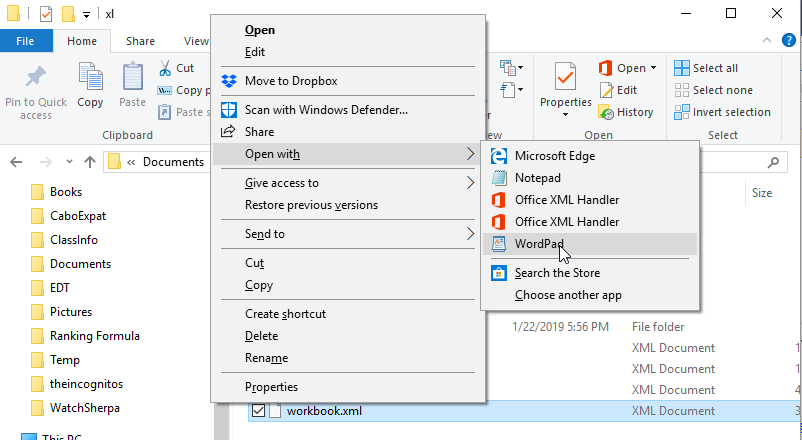
Task: Uncheck the workbook.xml file checkbox
Action: pyautogui.click(x=259, y=411)
